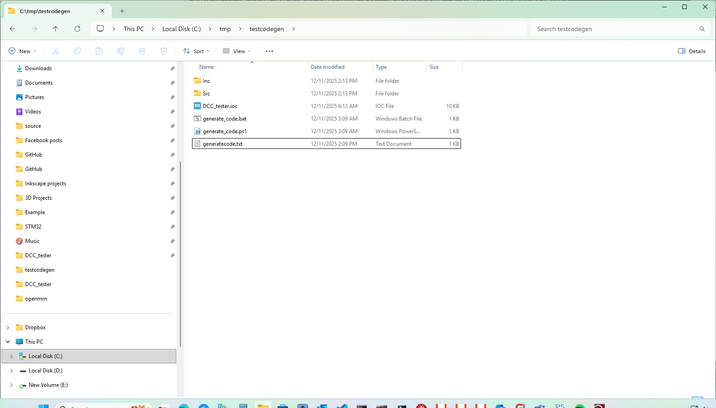Click the Rename icon in toolbar
Screen dimensions: 716x408
[121, 51]
